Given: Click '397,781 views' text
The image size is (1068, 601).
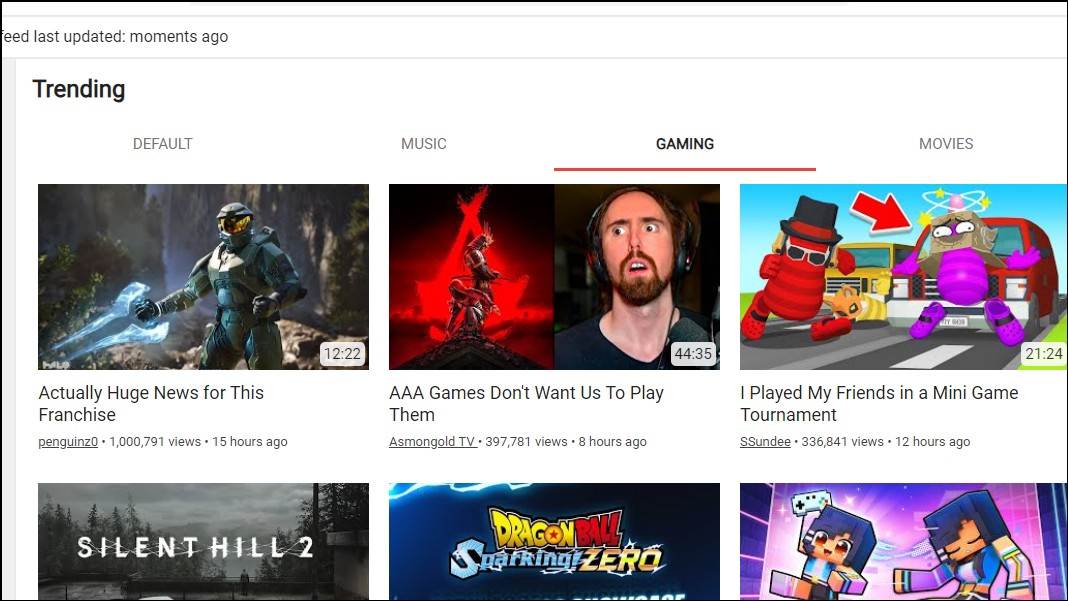Looking at the screenshot, I should pos(527,442).
